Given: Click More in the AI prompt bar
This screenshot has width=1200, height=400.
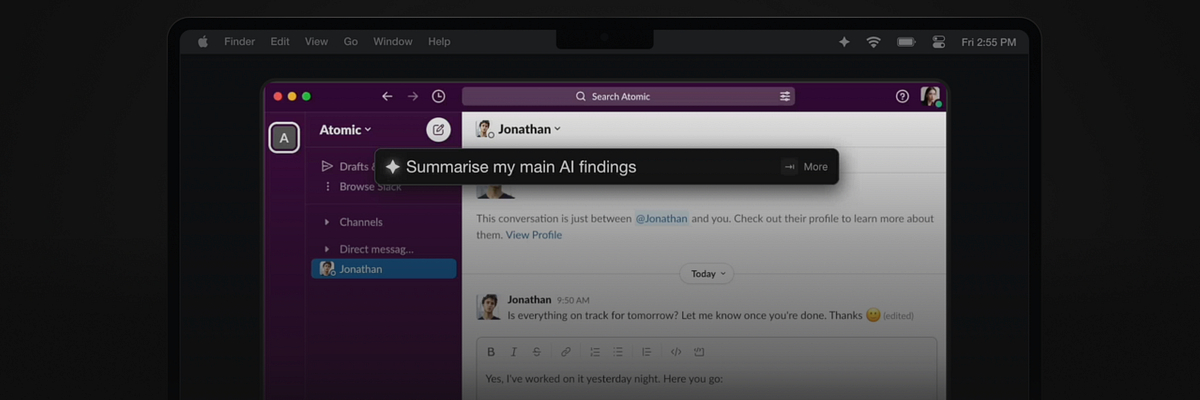Looking at the screenshot, I should [815, 167].
